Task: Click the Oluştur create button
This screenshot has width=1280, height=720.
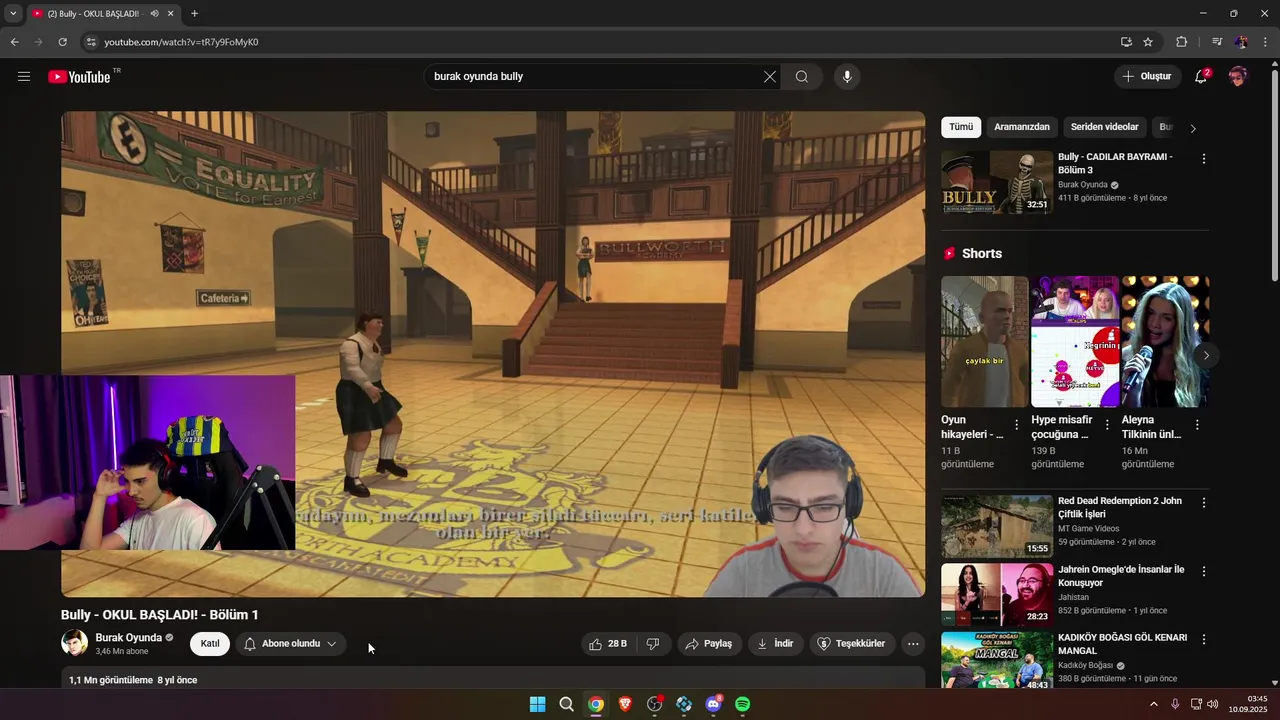Action: click(x=1147, y=77)
